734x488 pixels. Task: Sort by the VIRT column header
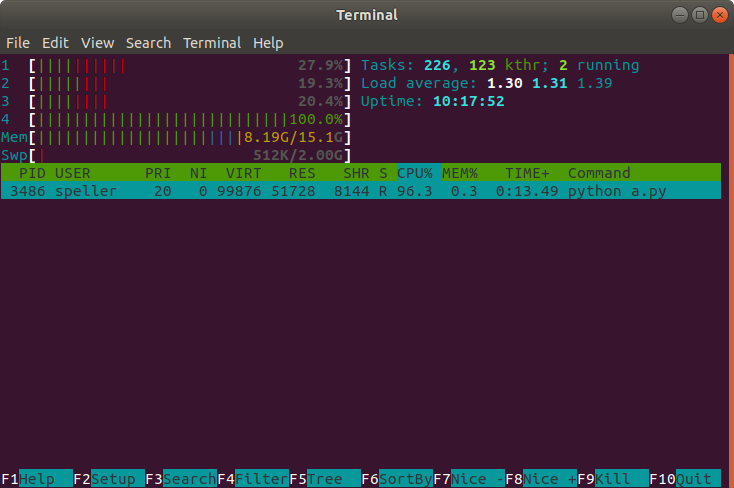click(x=243, y=173)
